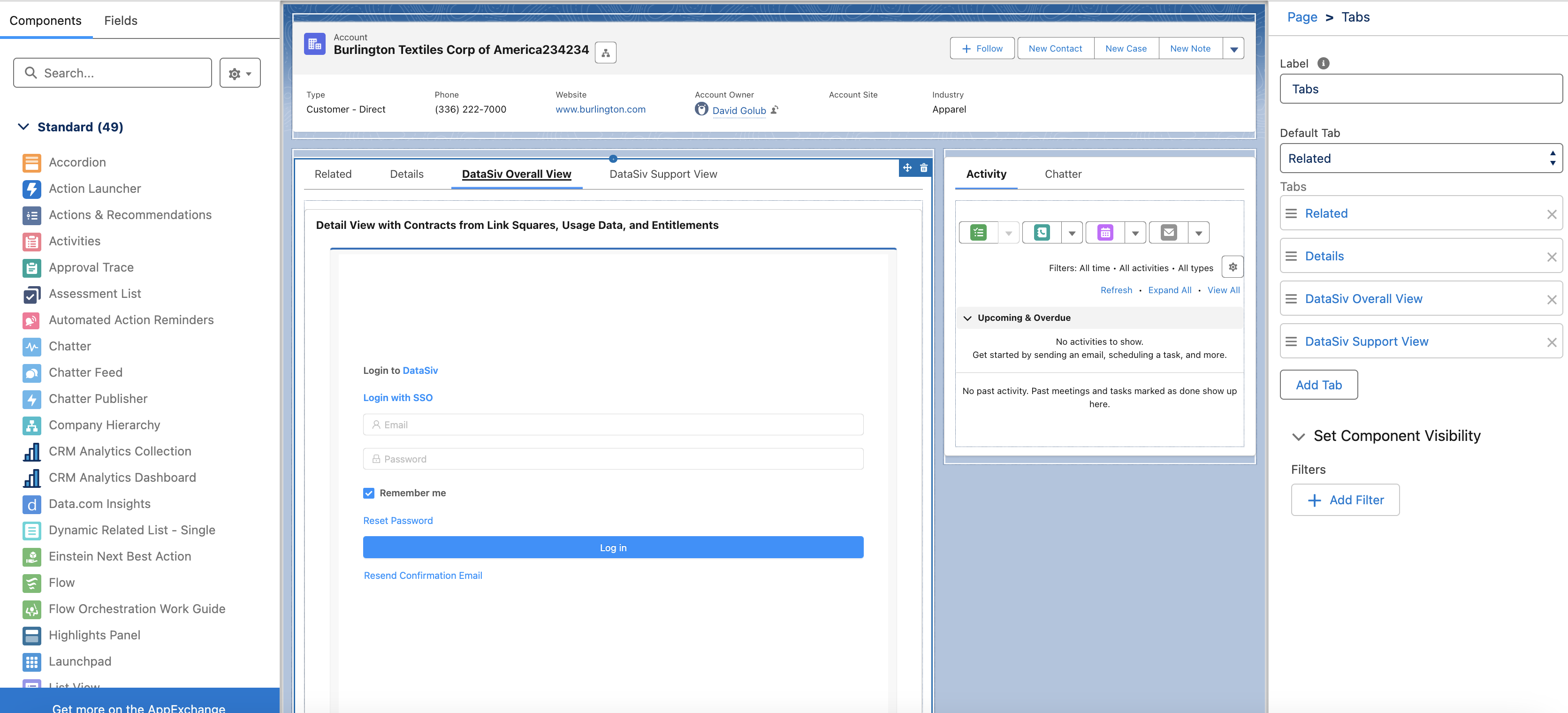Screen dimensions: 1568x713
Task: Collapse the Standard components section
Action: (23, 127)
